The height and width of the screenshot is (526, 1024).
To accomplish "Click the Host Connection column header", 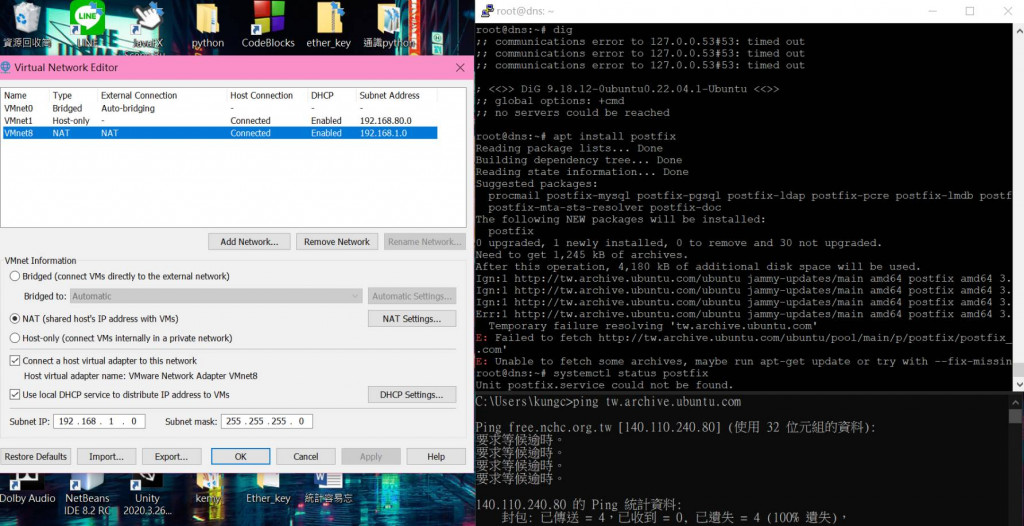I will point(261,95).
